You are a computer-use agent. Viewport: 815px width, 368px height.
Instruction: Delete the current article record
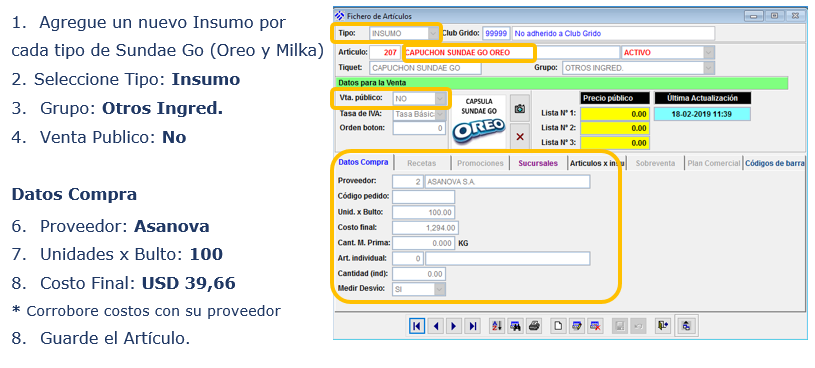coord(595,326)
